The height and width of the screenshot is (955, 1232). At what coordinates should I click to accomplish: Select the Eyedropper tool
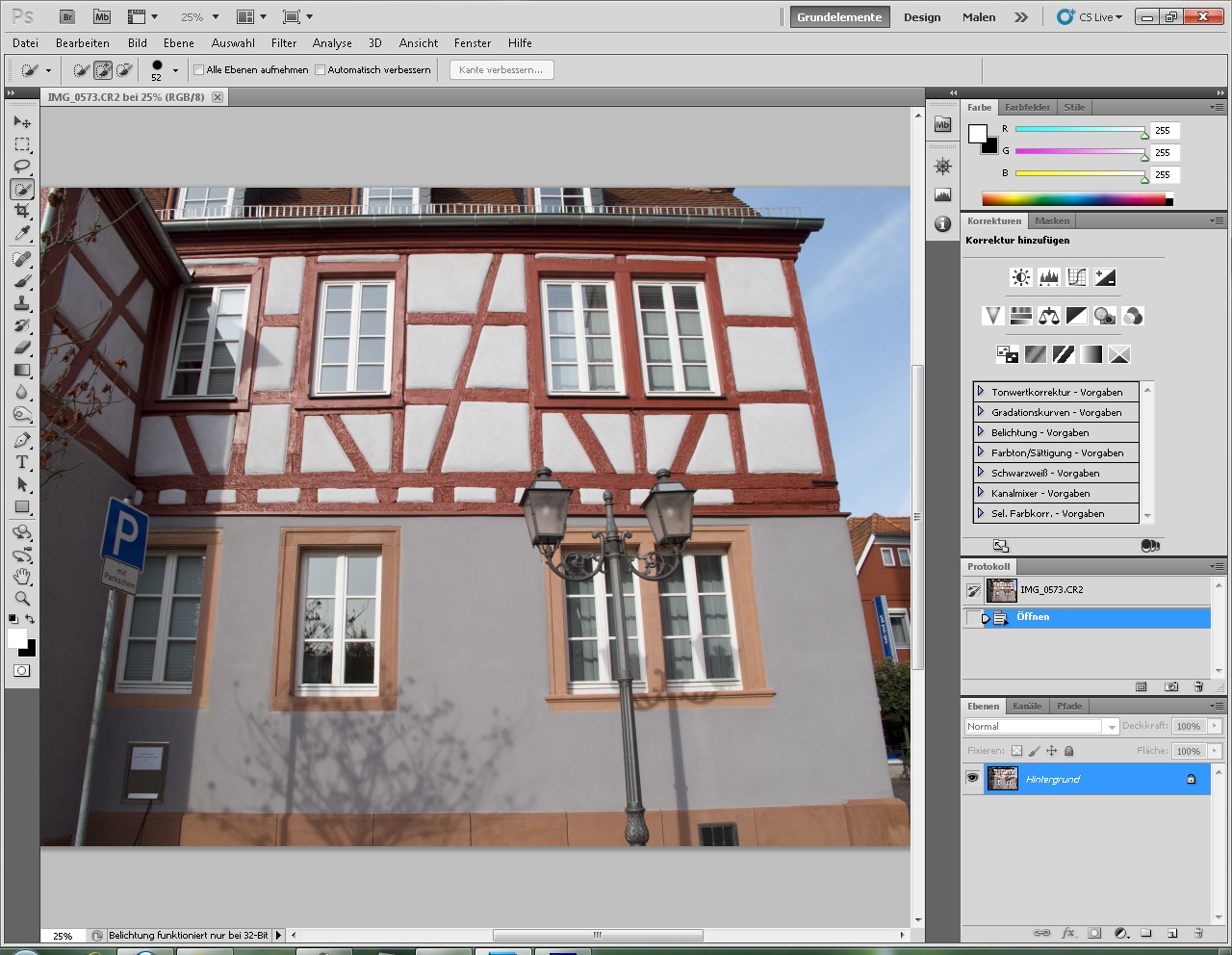[22, 233]
